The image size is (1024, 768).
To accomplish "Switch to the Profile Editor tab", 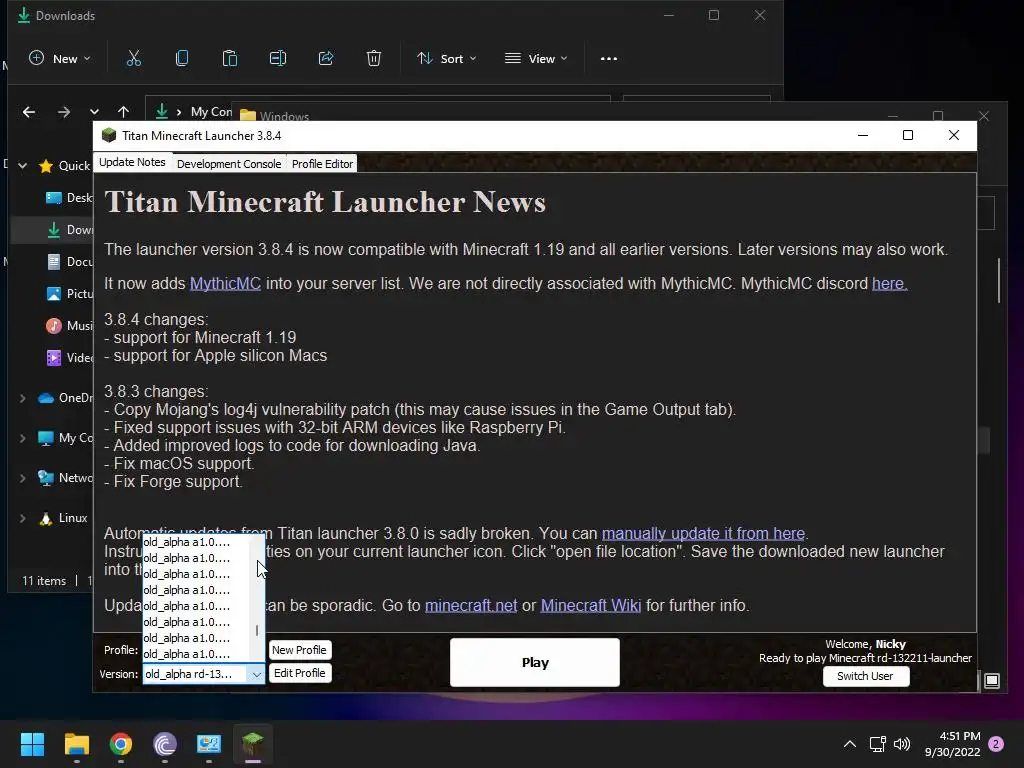I will click(322, 164).
